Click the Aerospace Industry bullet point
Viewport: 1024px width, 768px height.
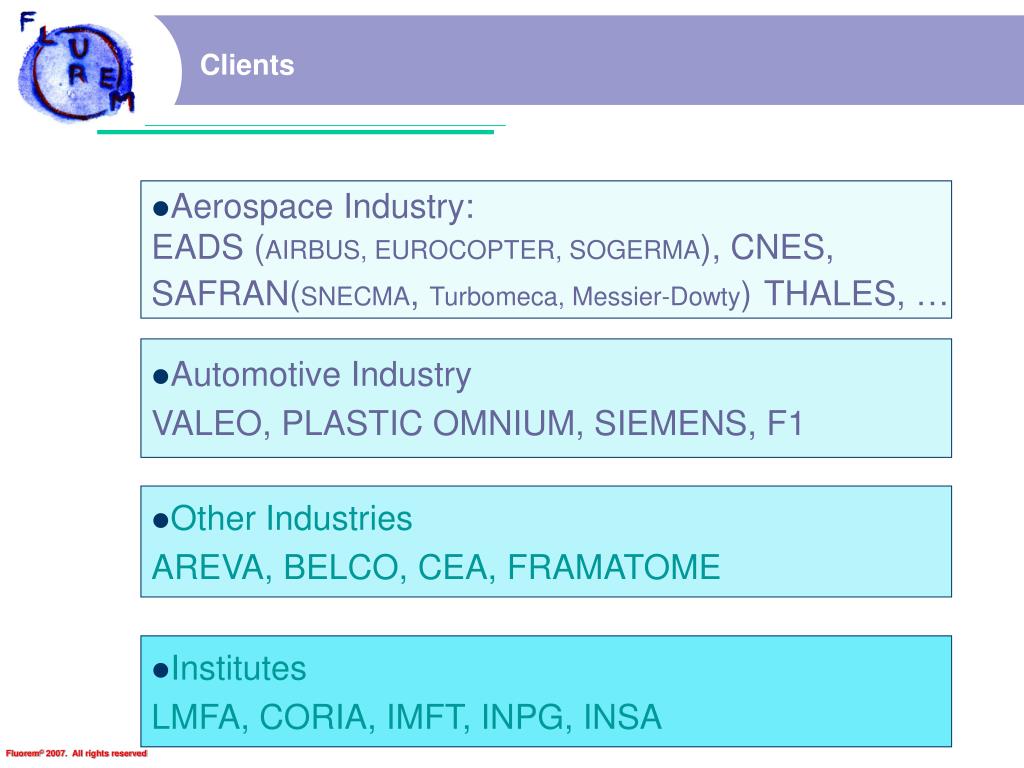(161, 208)
